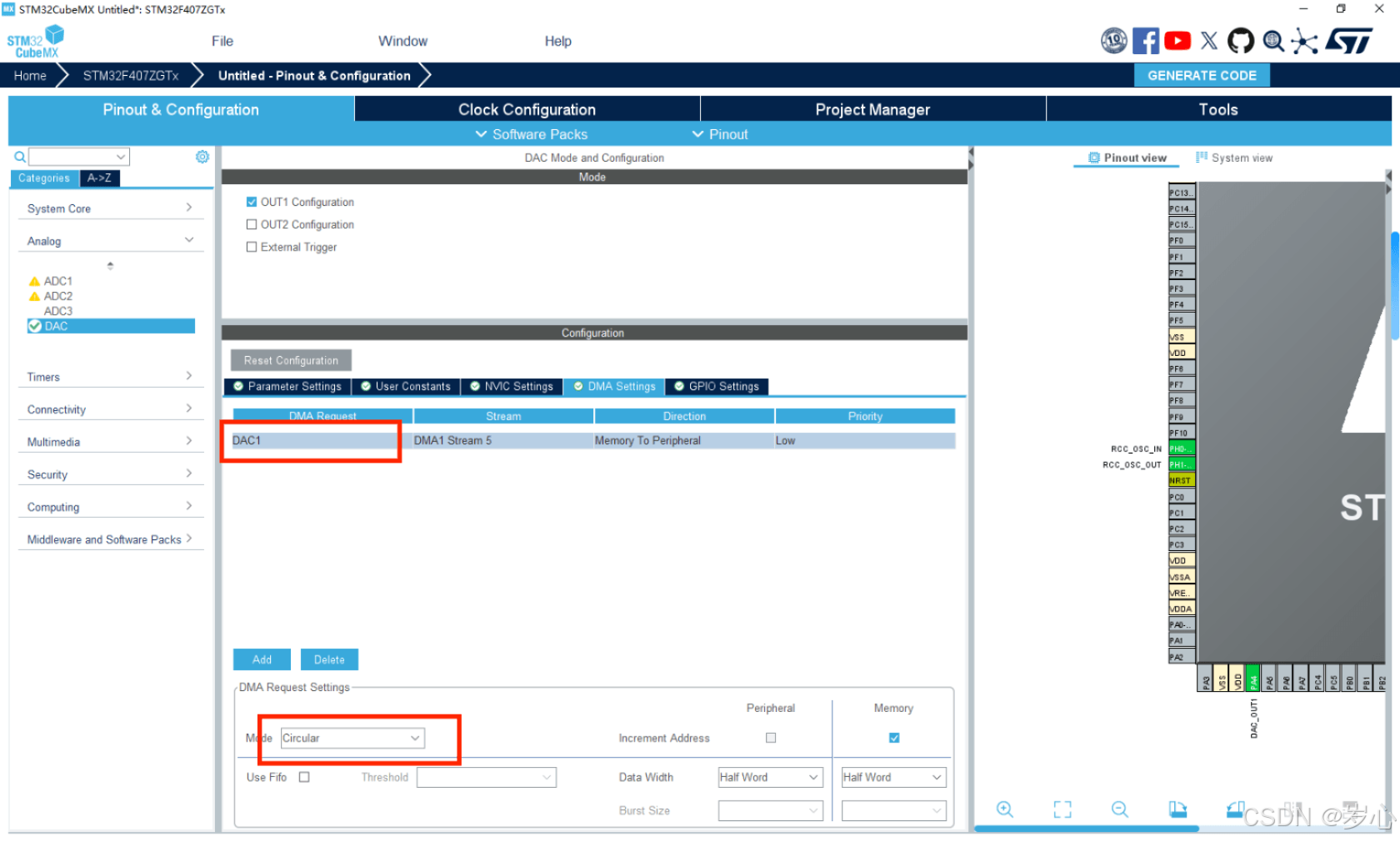The width and height of the screenshot is (1400, 842).
Task: Click the 10th anniversary badge icon
Action: tap(1114, 41)
